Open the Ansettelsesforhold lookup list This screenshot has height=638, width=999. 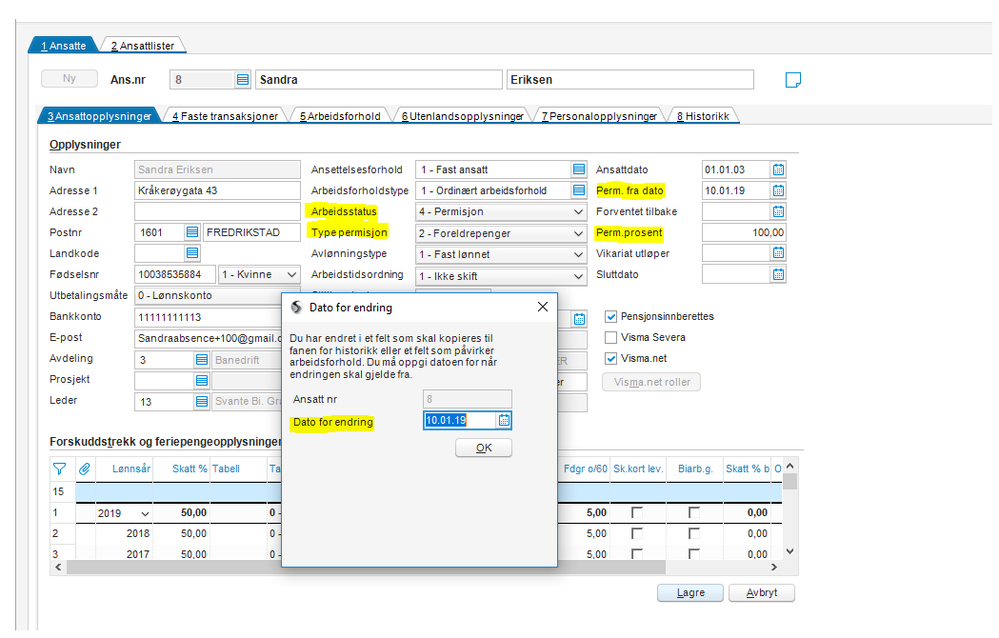coord(579,170)
